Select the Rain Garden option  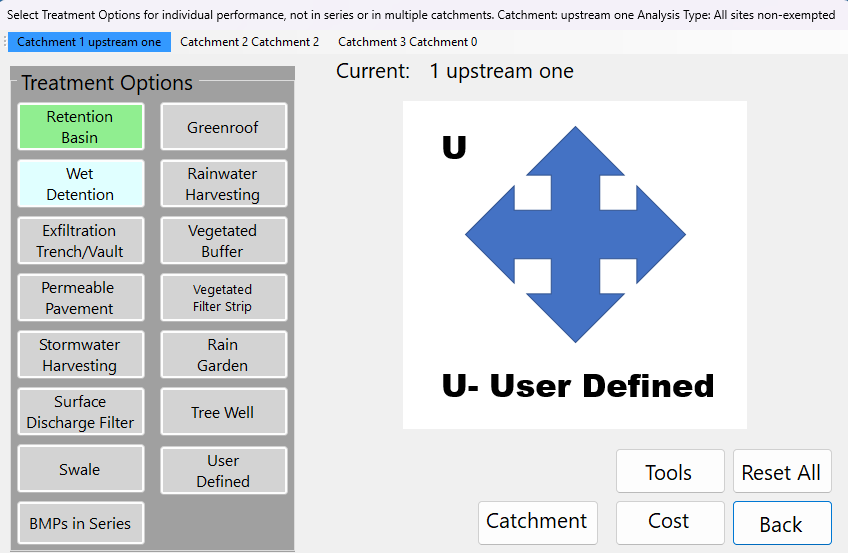[223, 355]
